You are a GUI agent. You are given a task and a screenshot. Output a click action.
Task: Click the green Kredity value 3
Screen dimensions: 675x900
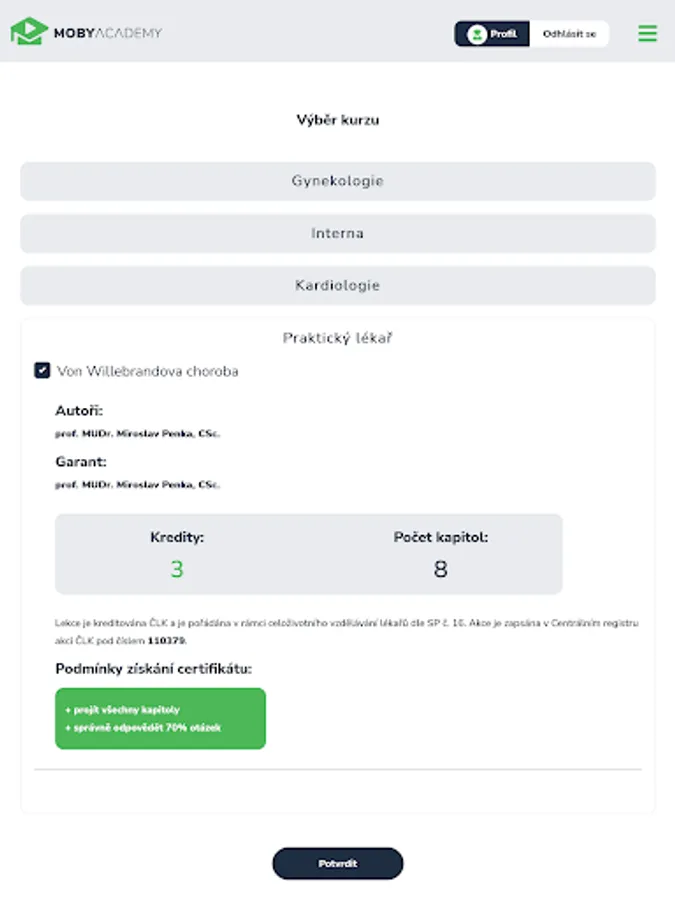pos(177,569)
